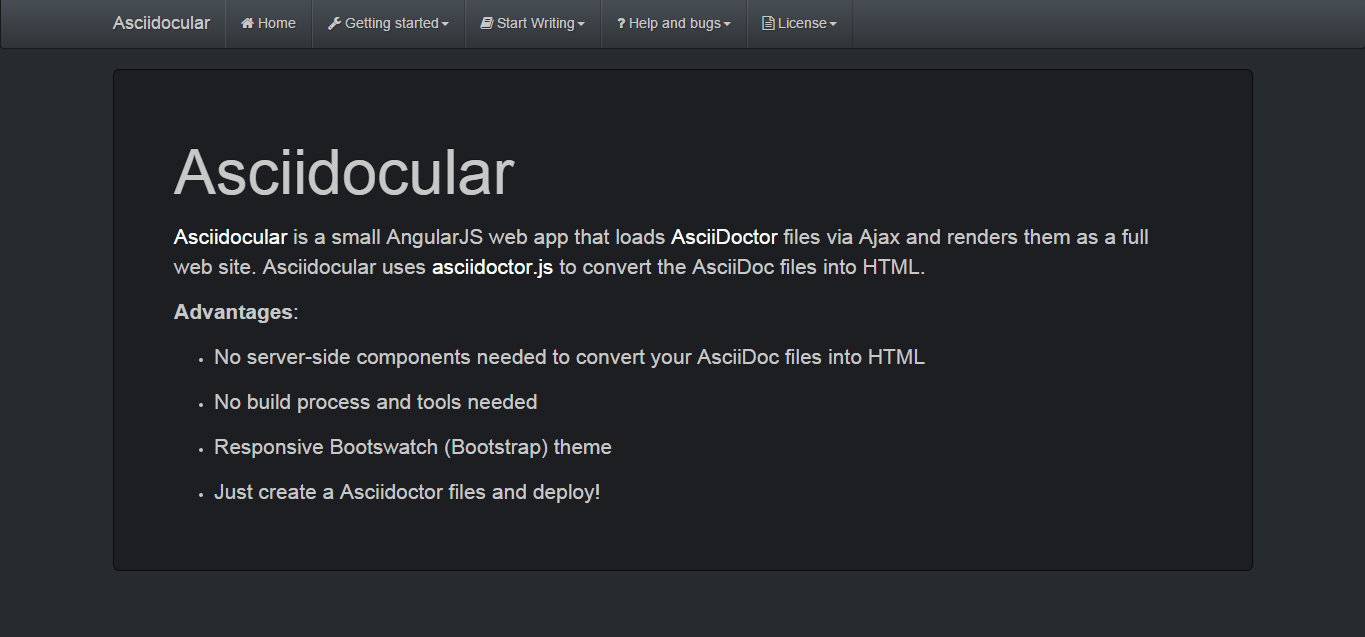The width and height of the screenshot is (1365, 637).
Task: Open the License dropdown caret
Action: pyautogui.click(x=833, y=24)
